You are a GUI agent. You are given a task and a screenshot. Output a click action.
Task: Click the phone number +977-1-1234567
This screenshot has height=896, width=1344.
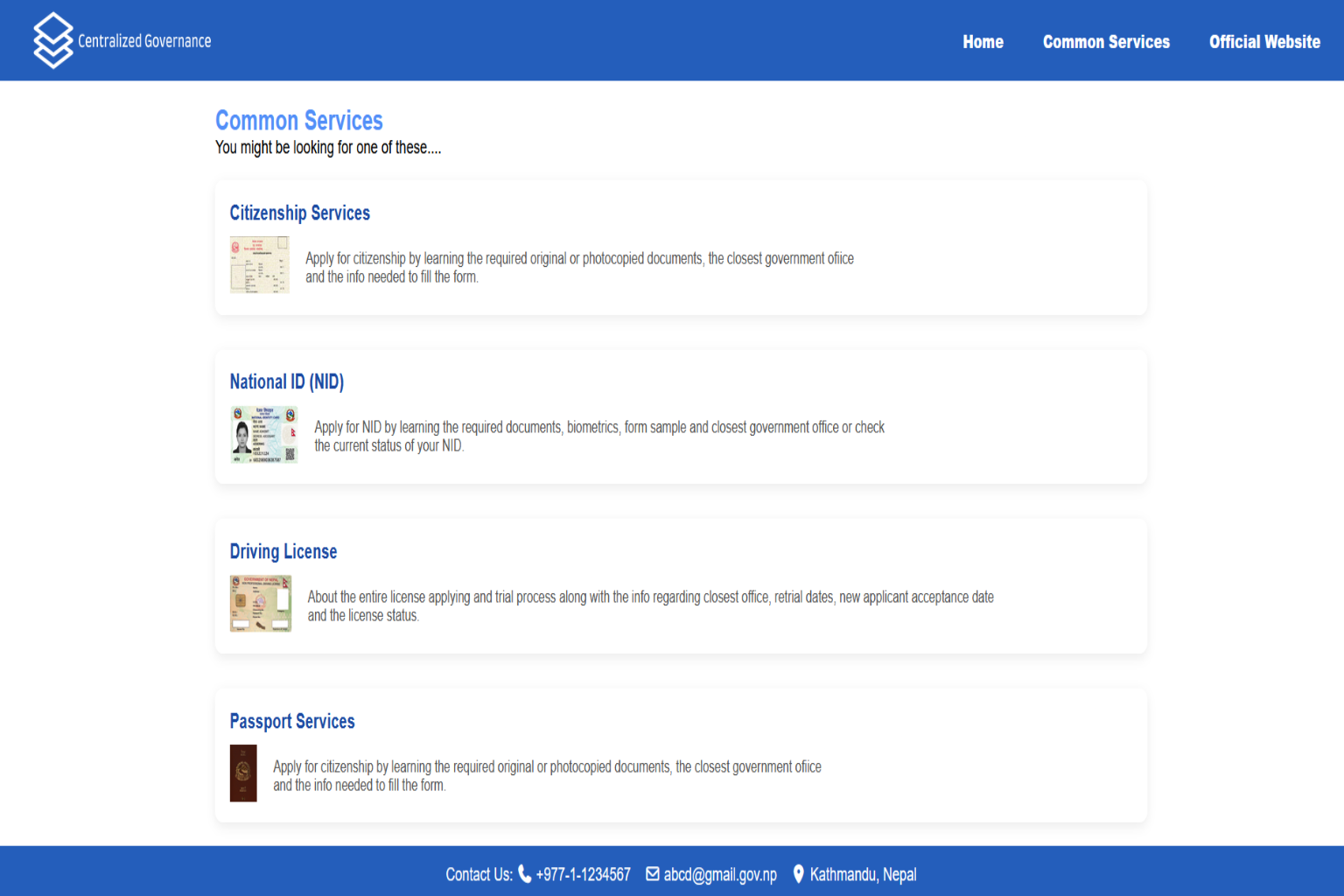click(x=583, y=875)
